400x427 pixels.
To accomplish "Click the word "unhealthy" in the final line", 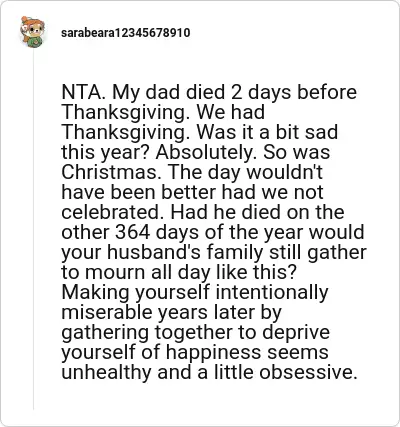I will [106, 372].
